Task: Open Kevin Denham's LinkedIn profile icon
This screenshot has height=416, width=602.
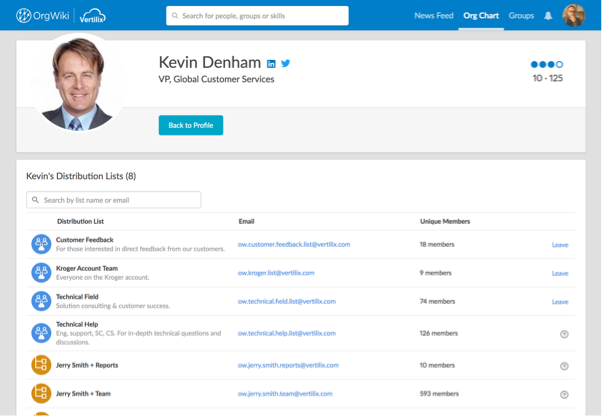Action: point(271,64)
